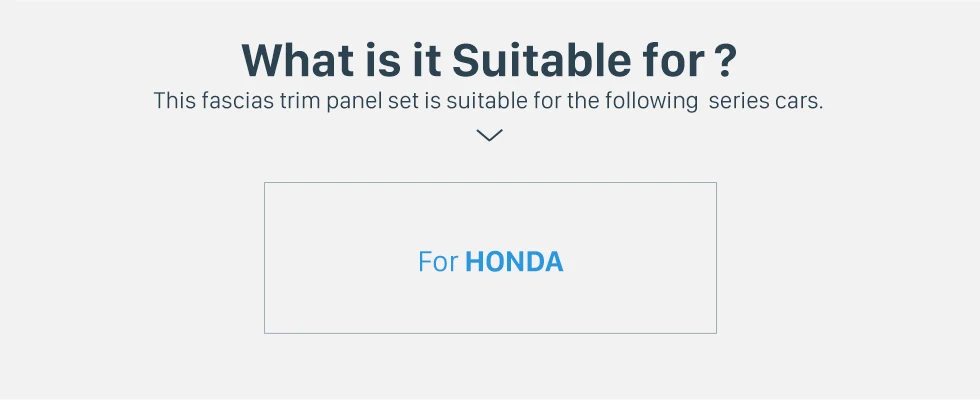
Task: Click the down chevron arrow below subtitle
Action: click(x=489, y=135)
